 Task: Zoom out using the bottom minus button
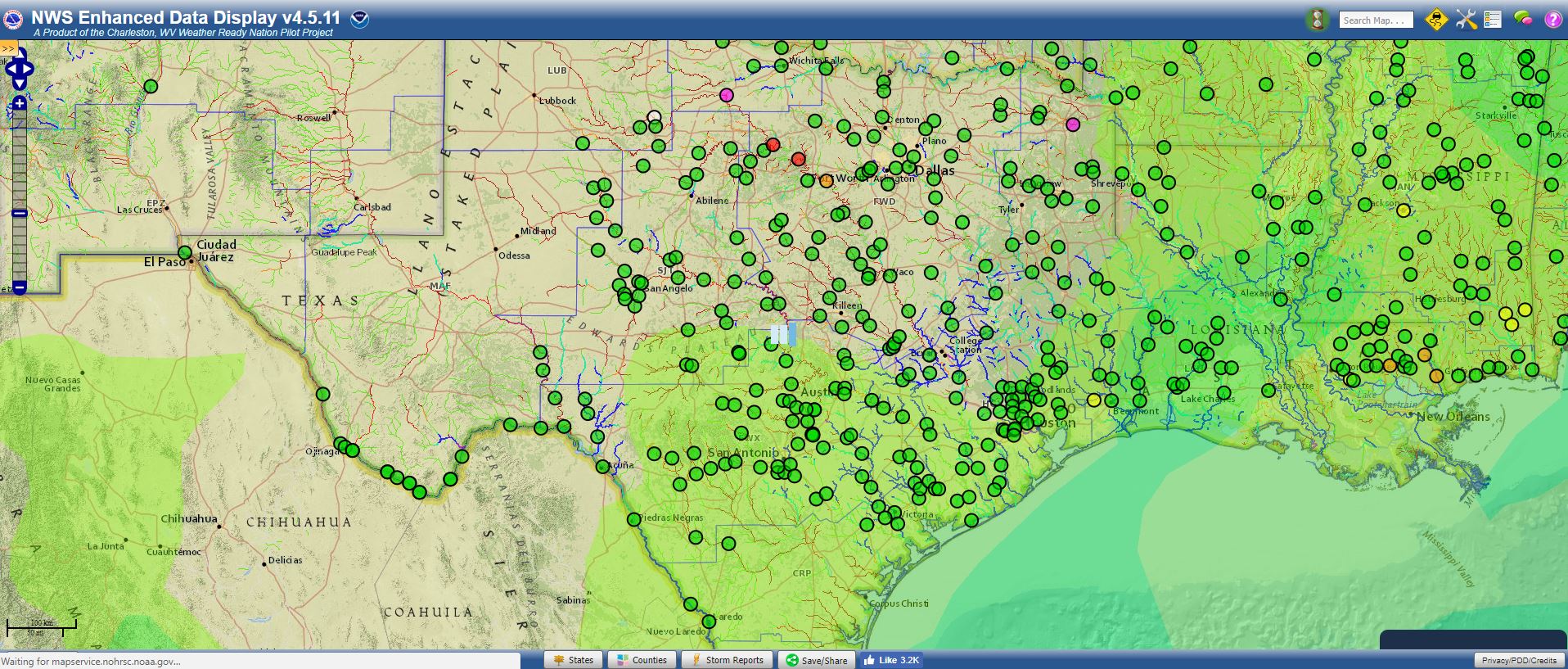click(20, 287)
